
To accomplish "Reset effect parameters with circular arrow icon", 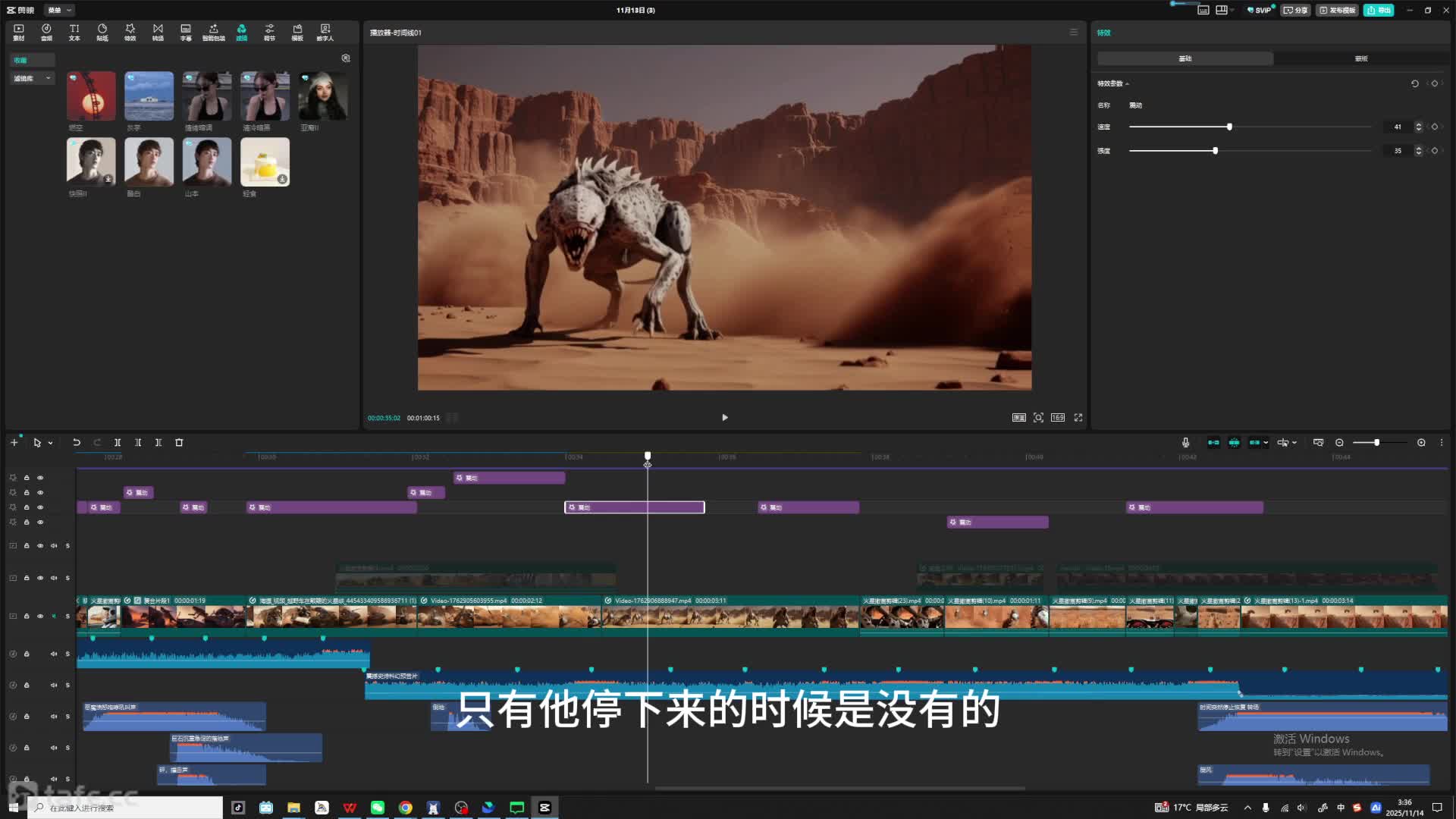I will pos(1414,83).
